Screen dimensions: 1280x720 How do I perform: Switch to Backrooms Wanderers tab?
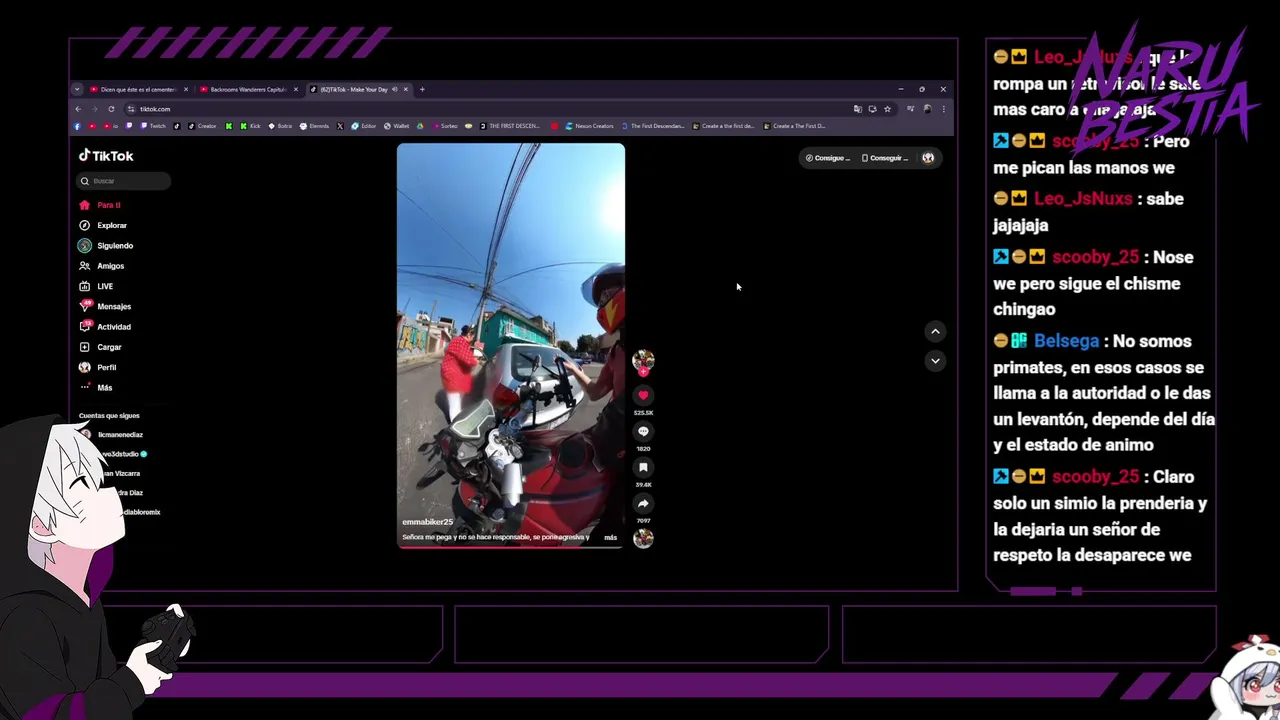(x=247, y=90)
